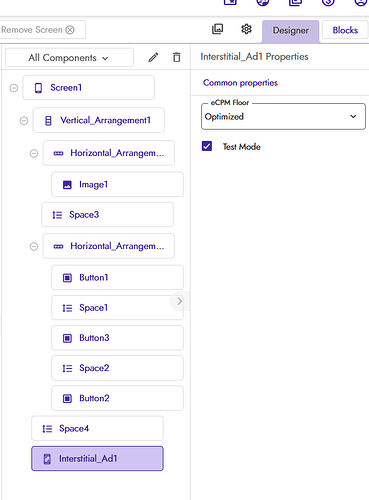Click the Remove Screen button
This screenshot has width=369, height=500.
click(42, 30)
